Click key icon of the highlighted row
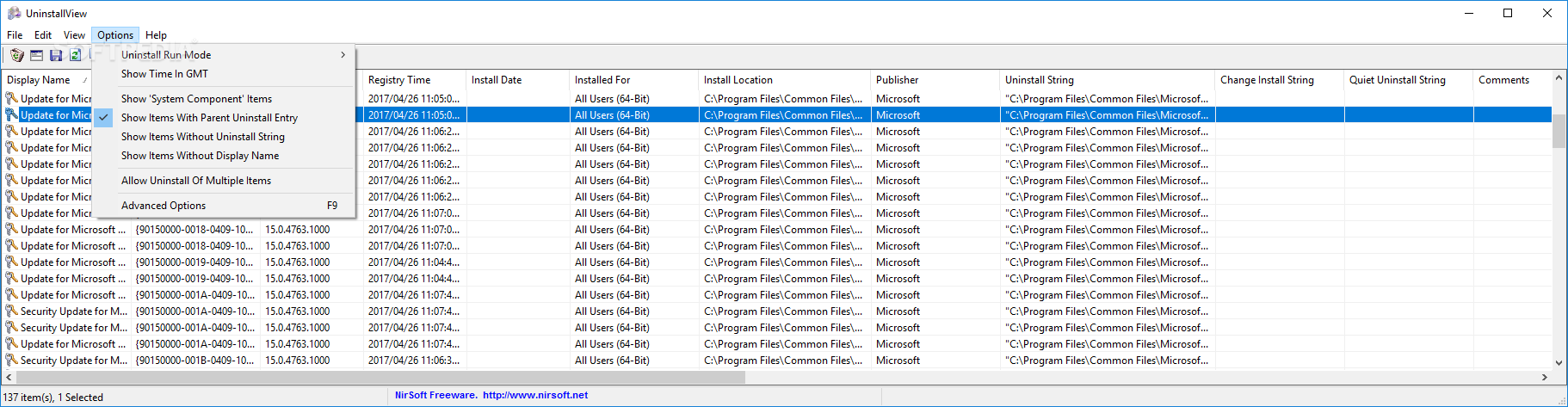The image size is (1568, 407). tap(12, 115)
